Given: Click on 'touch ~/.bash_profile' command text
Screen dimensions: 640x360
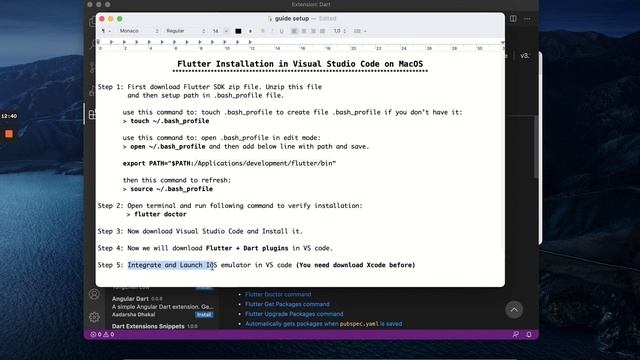Looking at the screenshot, I should 169,121.
